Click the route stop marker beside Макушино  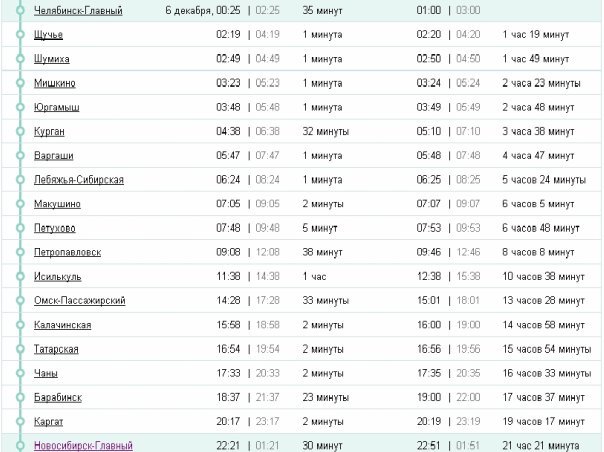[20, 204]
